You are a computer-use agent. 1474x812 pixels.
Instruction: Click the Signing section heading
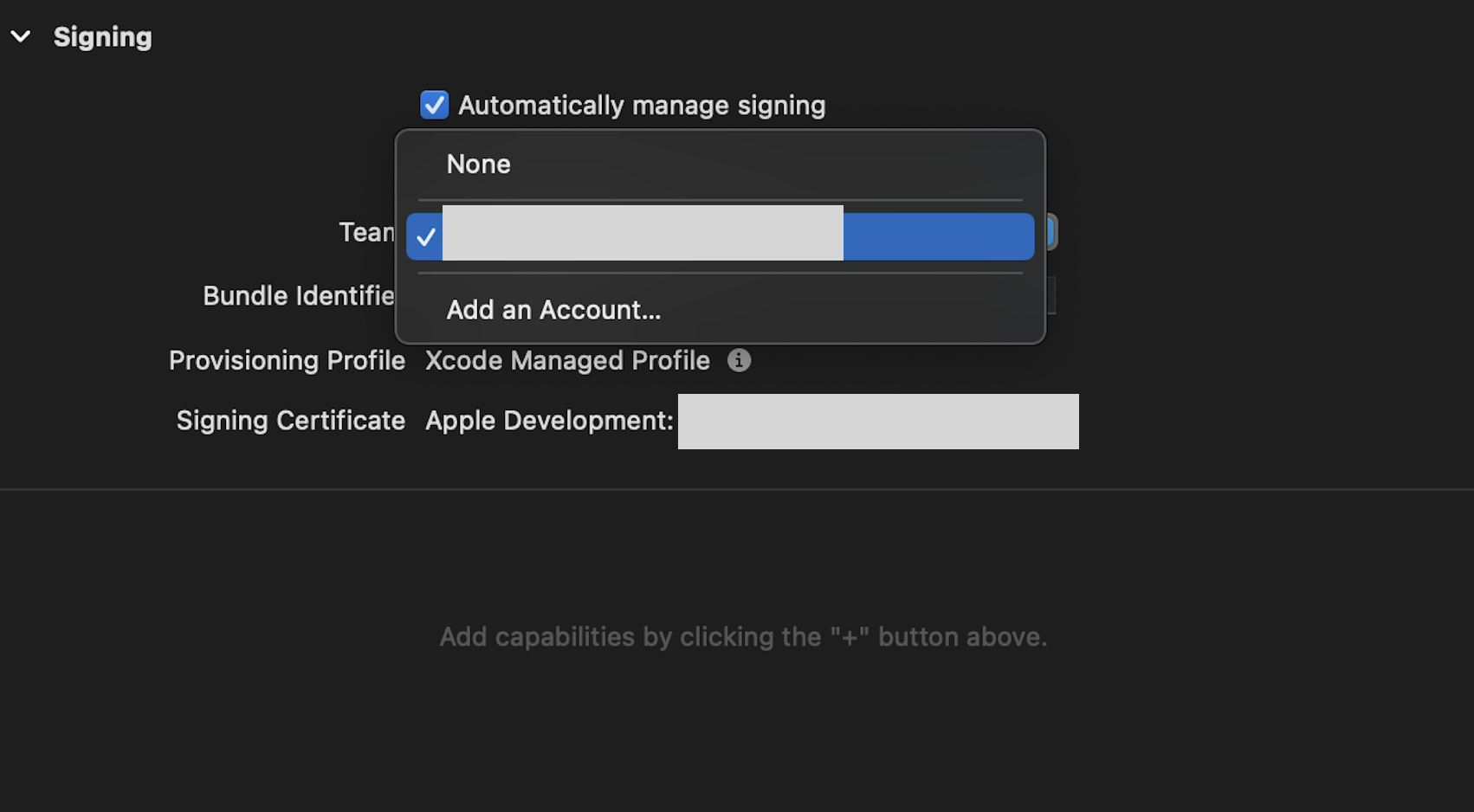pyautogui.click(x=102, y=36)
